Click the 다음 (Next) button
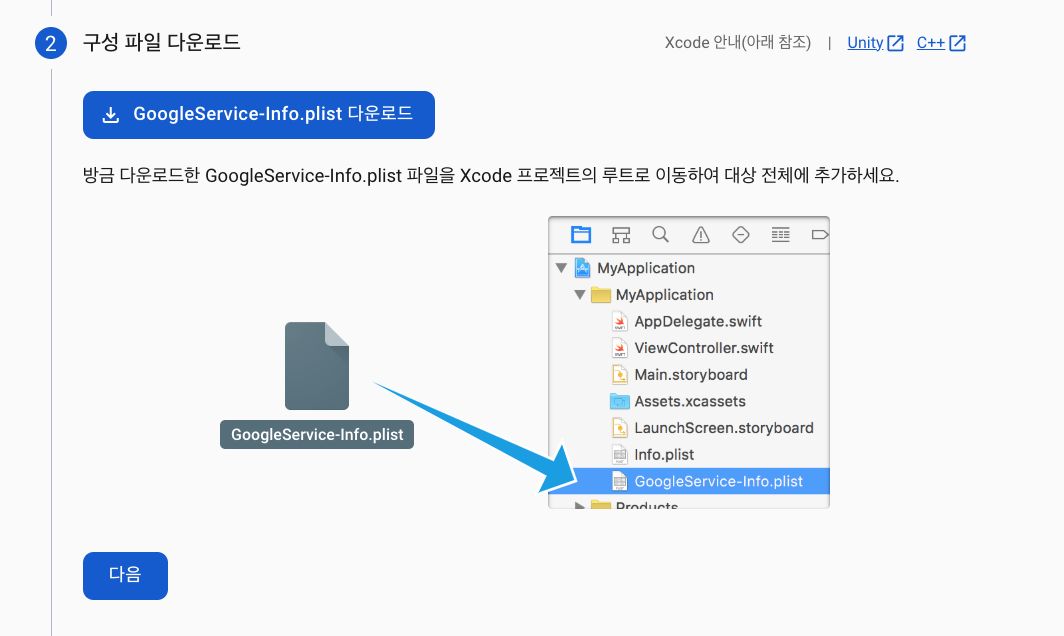The width and height of the screenshot is (1064, 636). coord(125,576)
